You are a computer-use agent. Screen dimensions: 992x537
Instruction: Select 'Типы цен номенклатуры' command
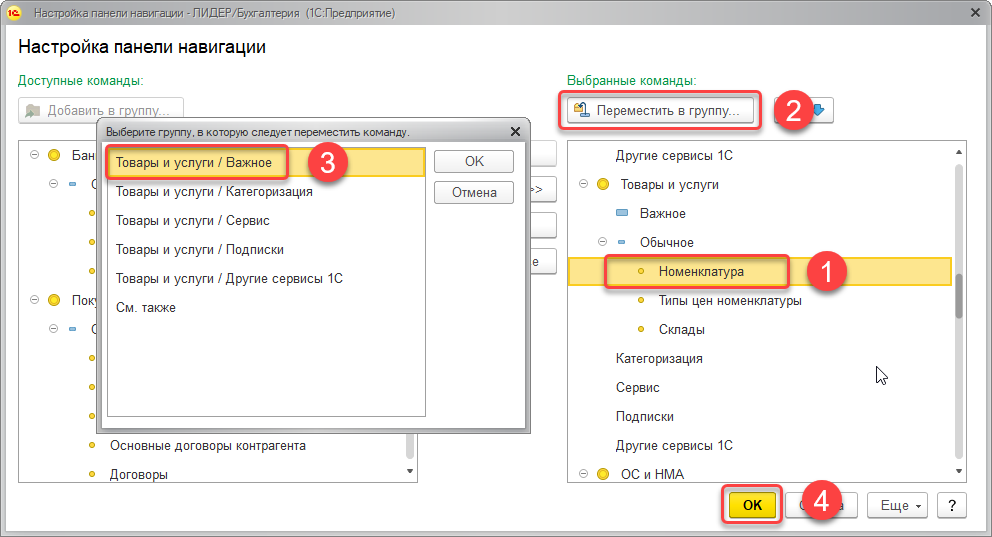click(x=730, y=300)
